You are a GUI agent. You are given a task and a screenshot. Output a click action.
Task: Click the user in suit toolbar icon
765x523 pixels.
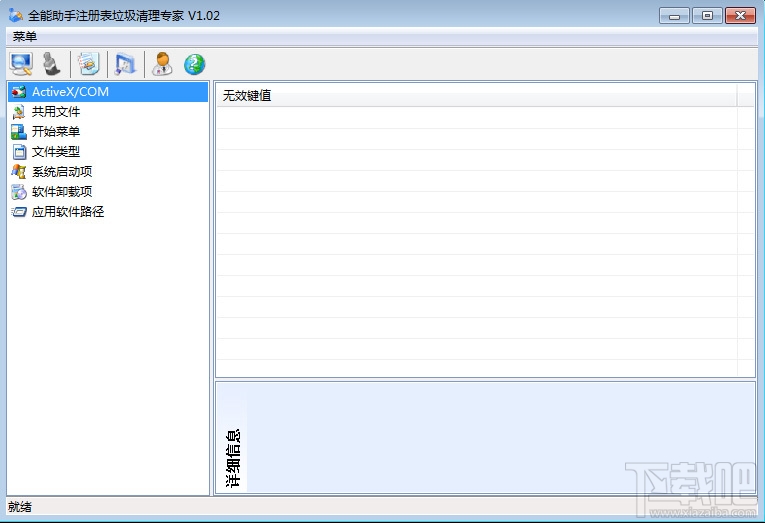point(162,64)
